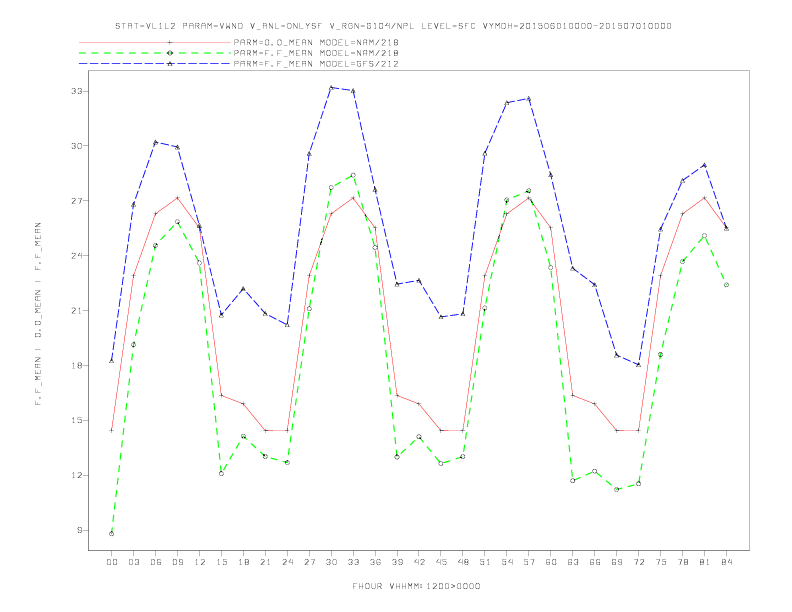Click blue GFS triangle data point at hour 57

pos(529,98)
